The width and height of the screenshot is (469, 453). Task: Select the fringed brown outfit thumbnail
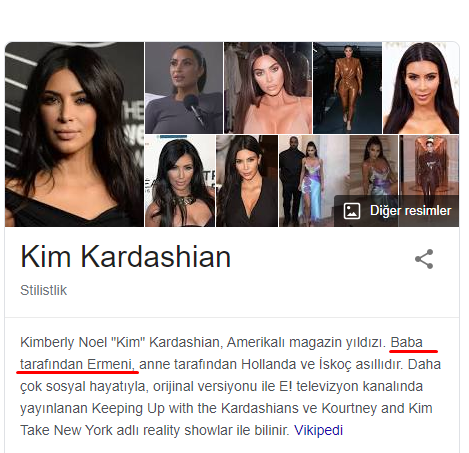[429, 165]
